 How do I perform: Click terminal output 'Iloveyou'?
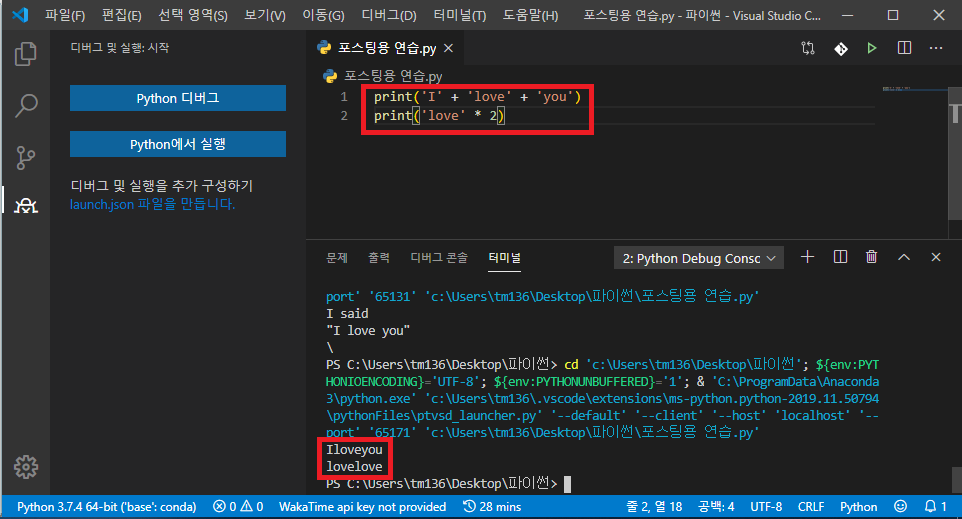pos(354,450)
